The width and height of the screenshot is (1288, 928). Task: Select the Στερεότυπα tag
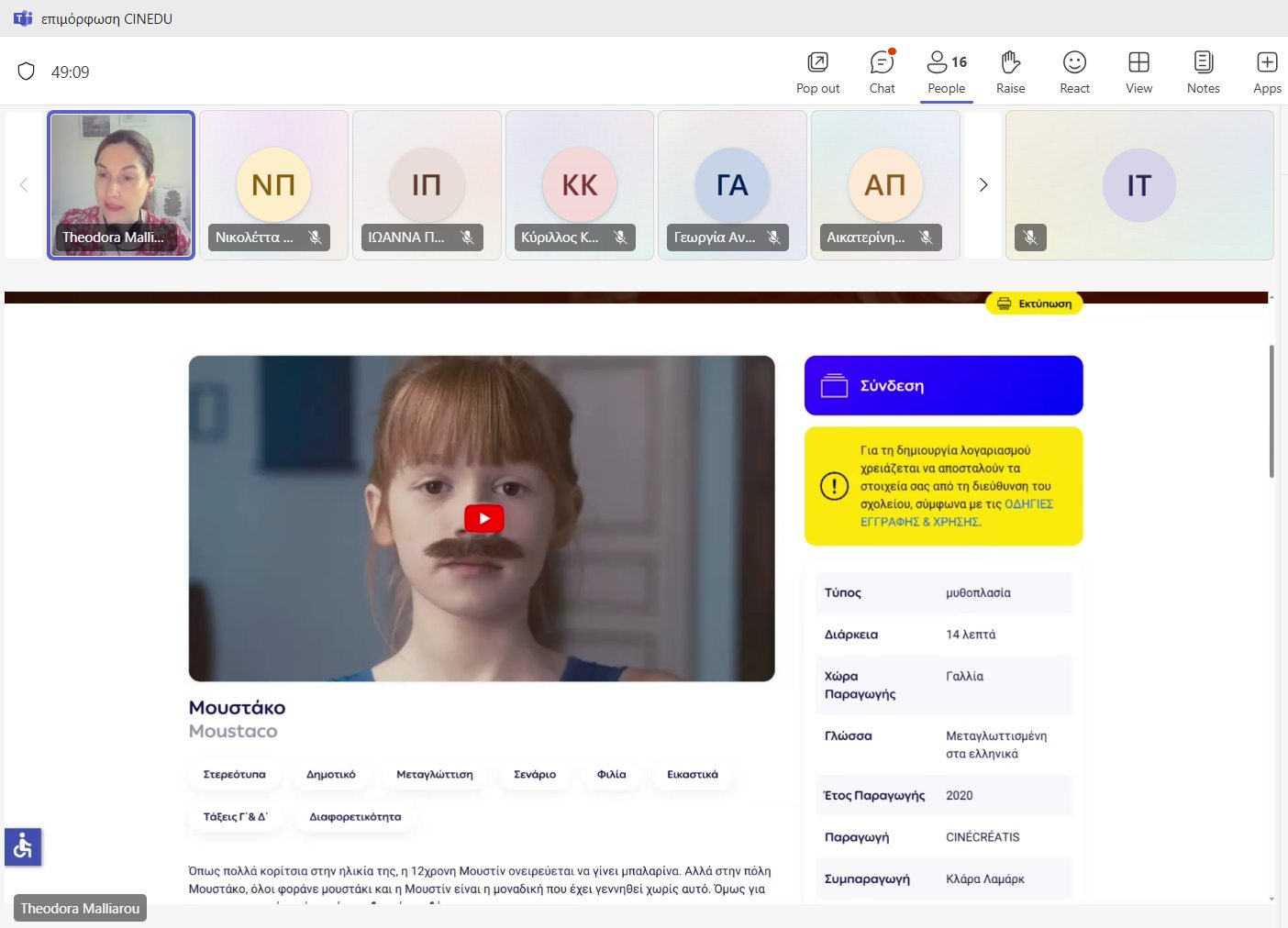pos(234,775)
